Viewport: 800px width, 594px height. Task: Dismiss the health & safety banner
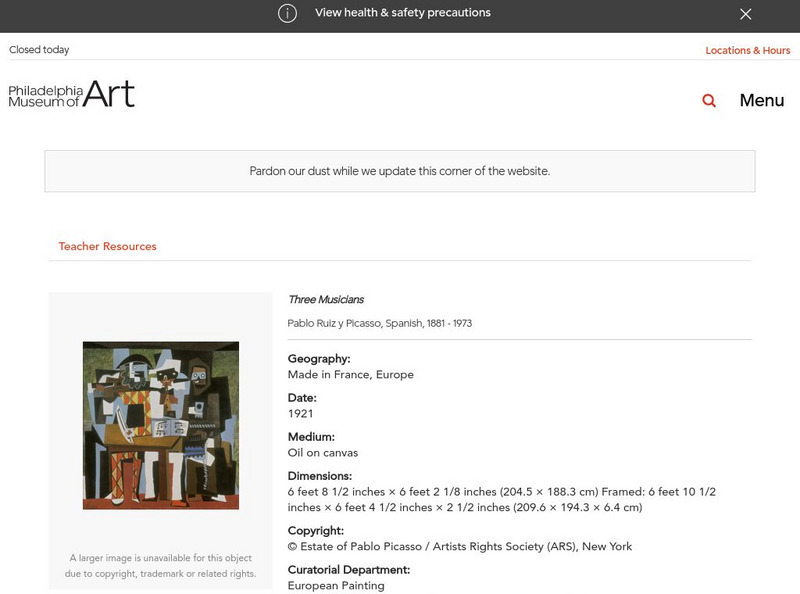745,14
